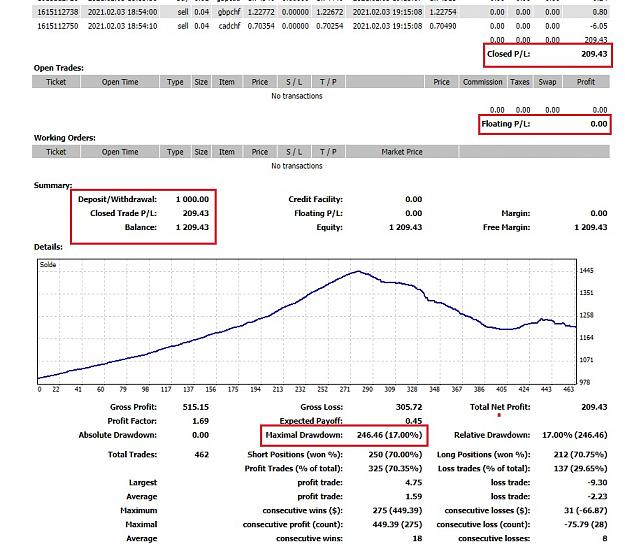The width and height of the screenshot is (625, 544).
Task: Click the Working Orders: heading
Action: click(x=65, y=138)
